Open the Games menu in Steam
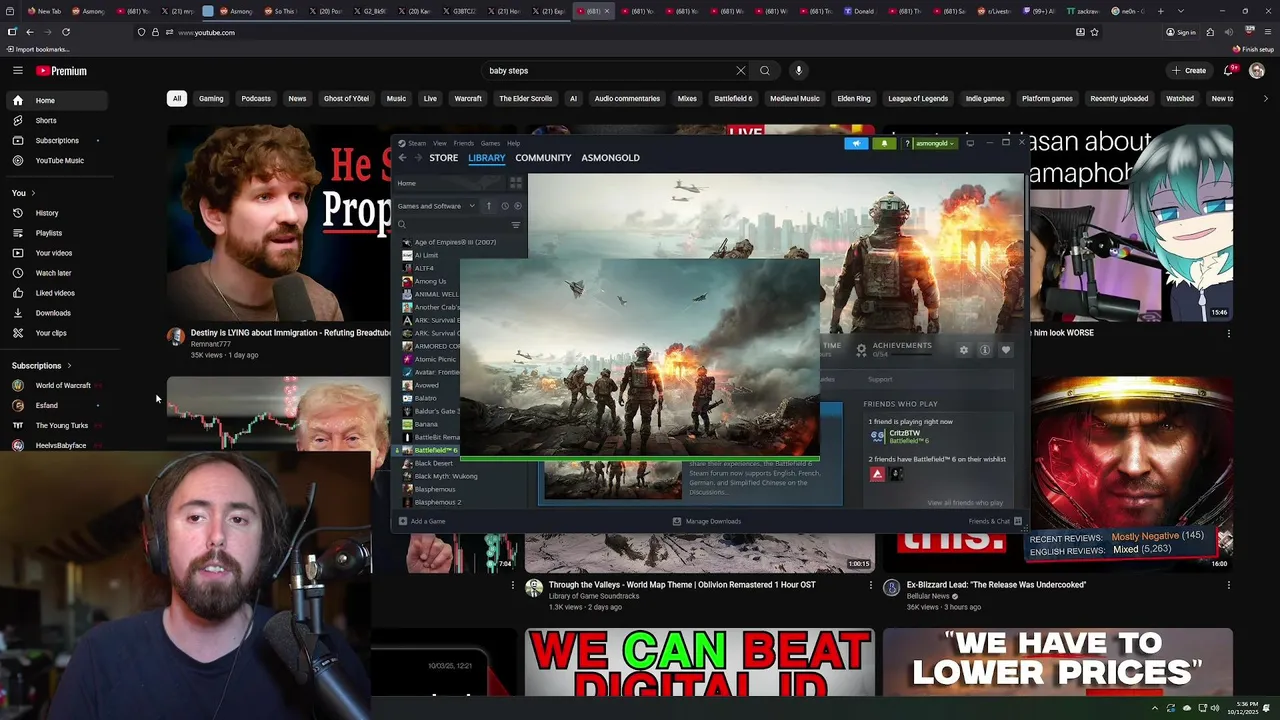The height and width of the screenshot is (720, 1280). [x=490, y=143]
